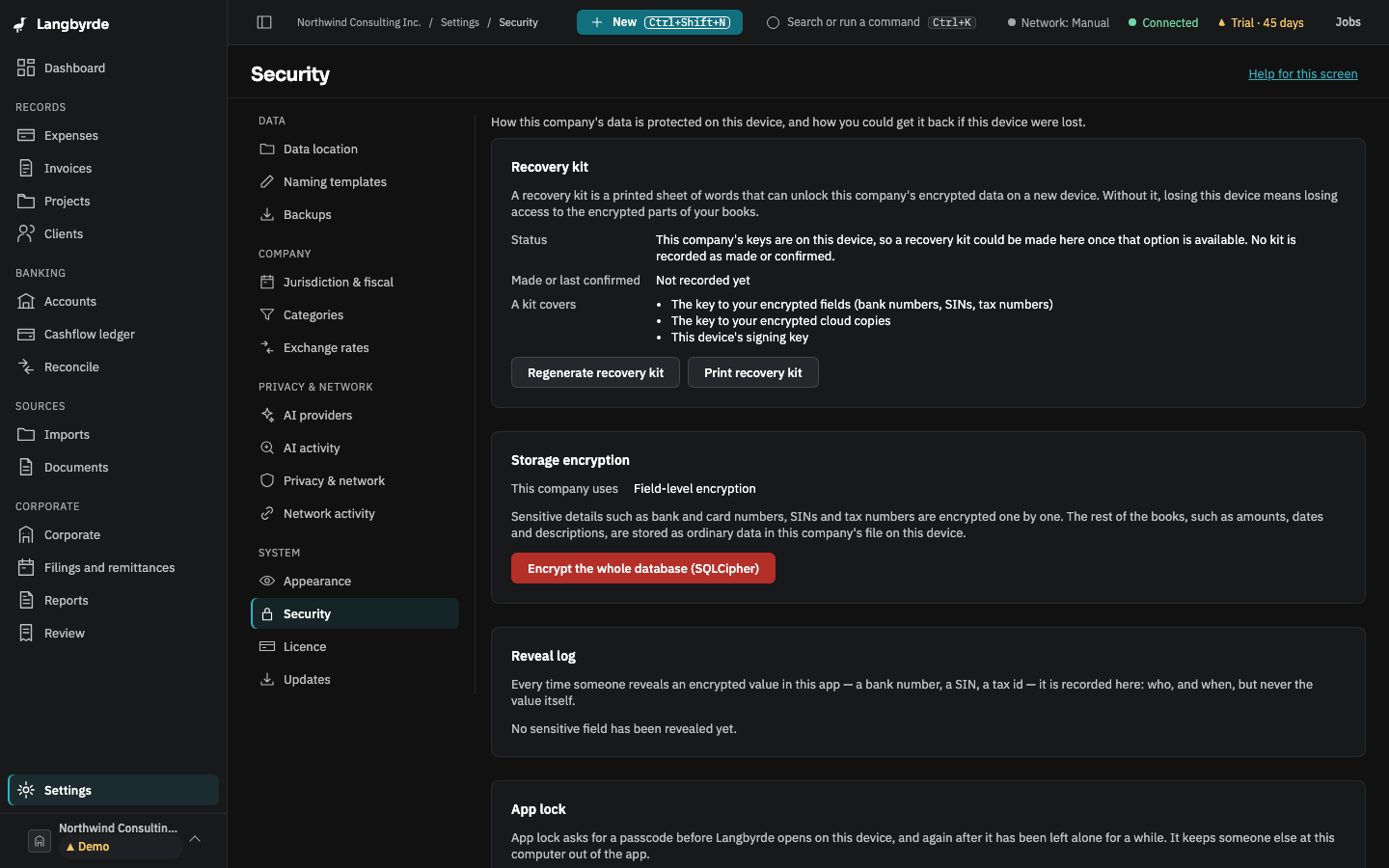
Task: Click the Expenses card icon
Action: click(26, 135)
